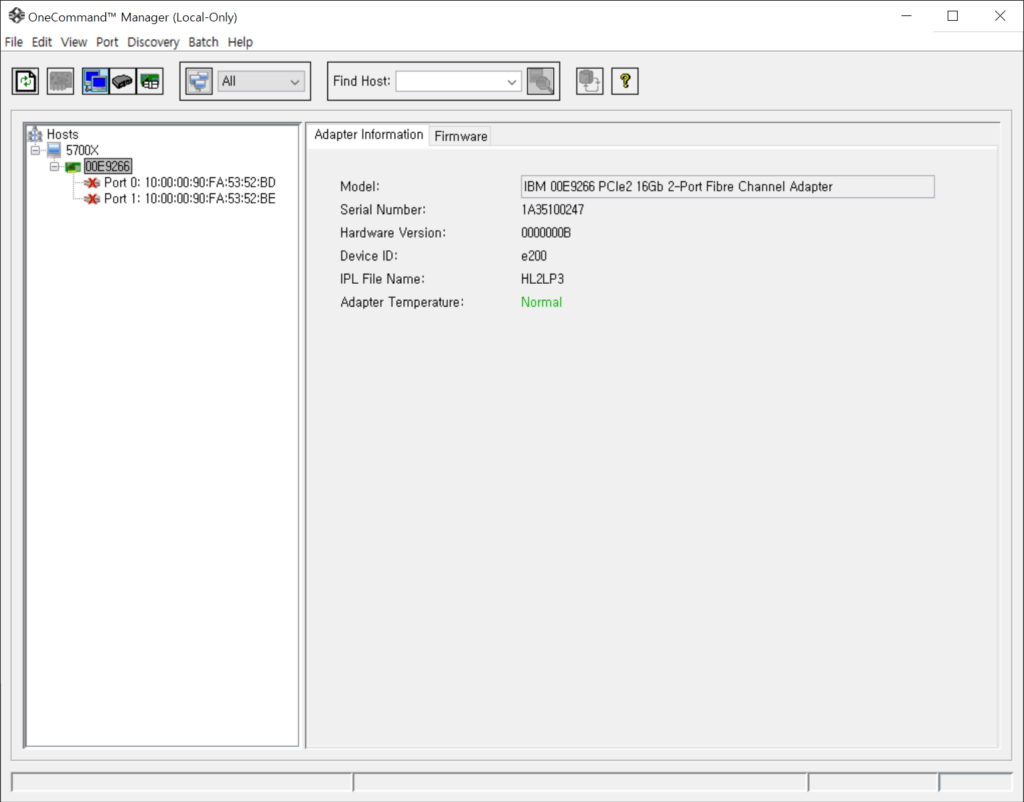Collapse the 5700X host tree node

35,150
